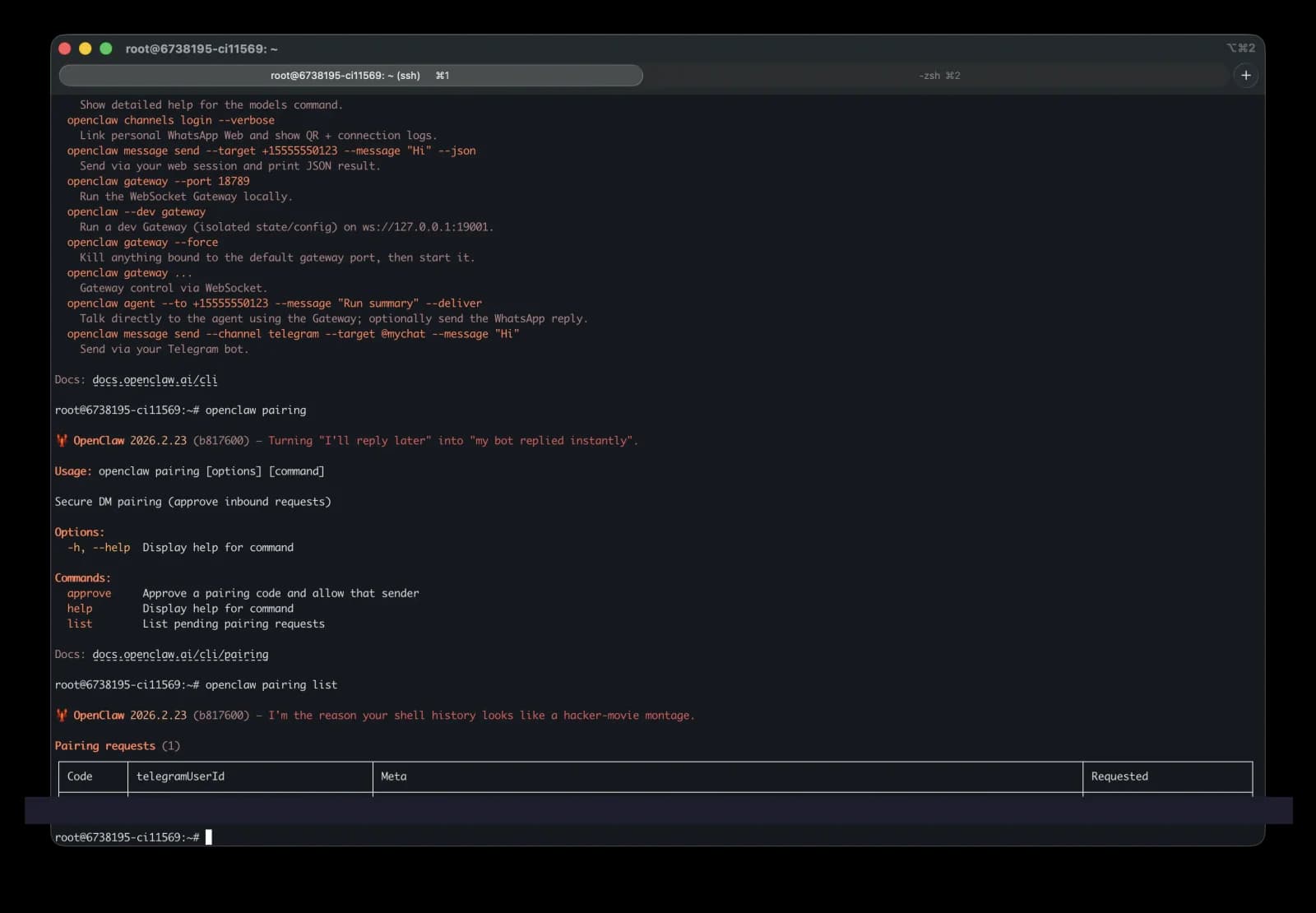Click the 'list' command in Commands section
This screenshot has height=913, width=1316.
pyautogui.click(x=80, y=624)
